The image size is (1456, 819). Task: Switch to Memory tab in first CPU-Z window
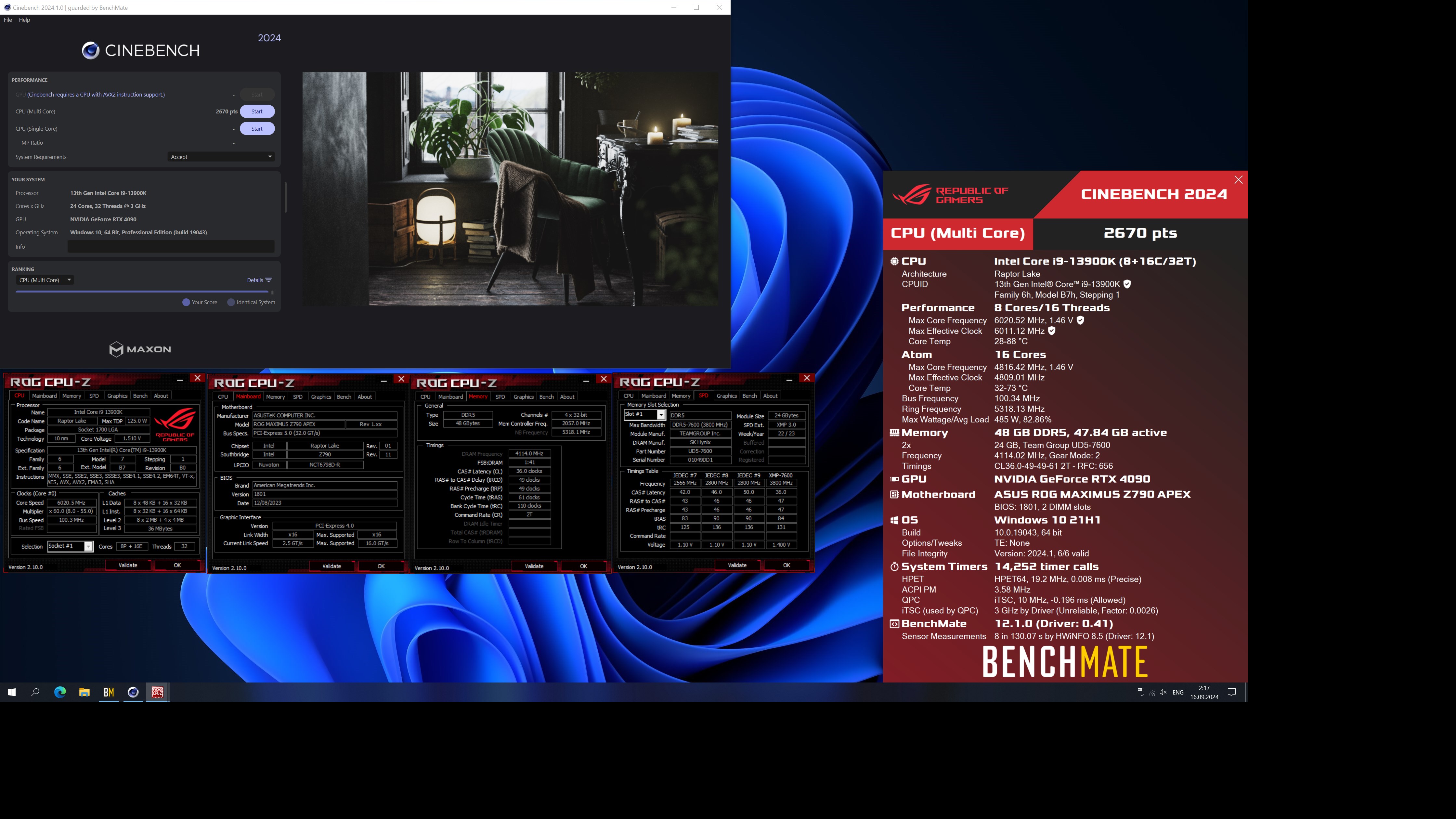pyautogui.click(x=72, y=396)
